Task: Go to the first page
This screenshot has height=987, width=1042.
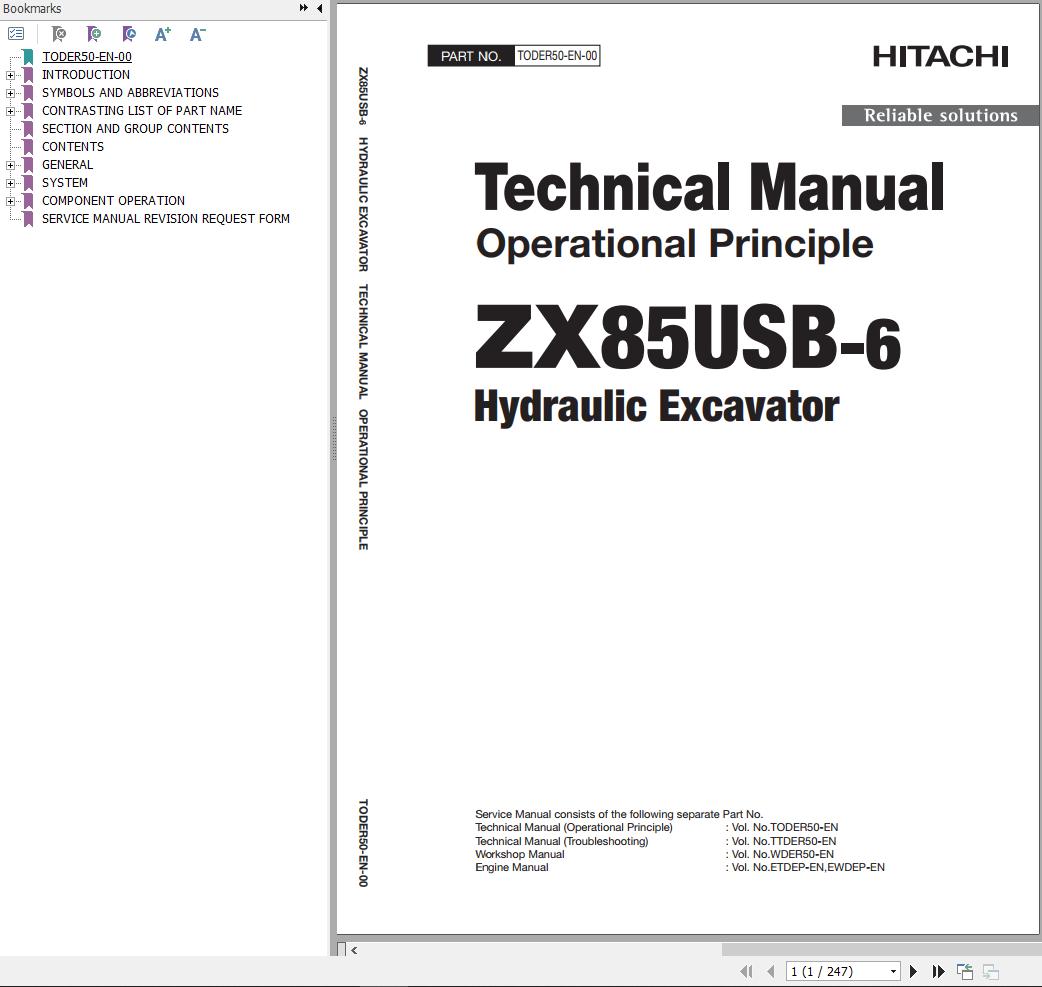Action: click(x=746, y=971)
